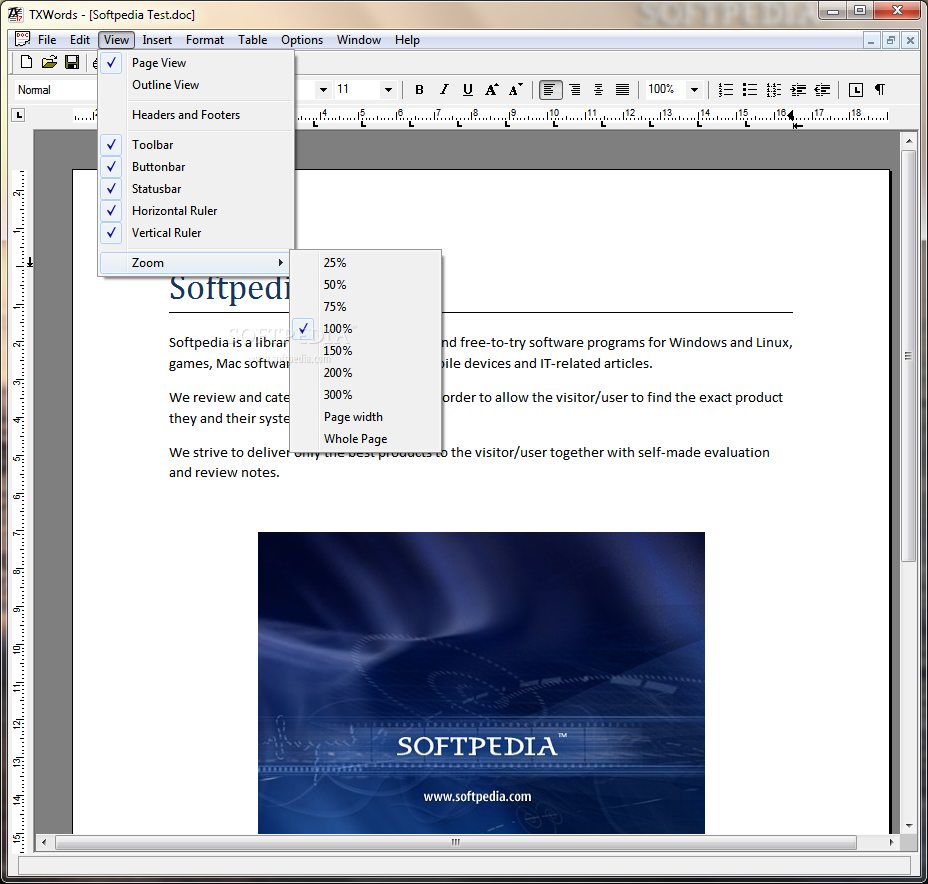Open the Window menu
Image resolution: width=928 pixels, height=884 pixels.
[x=359, y=40]
